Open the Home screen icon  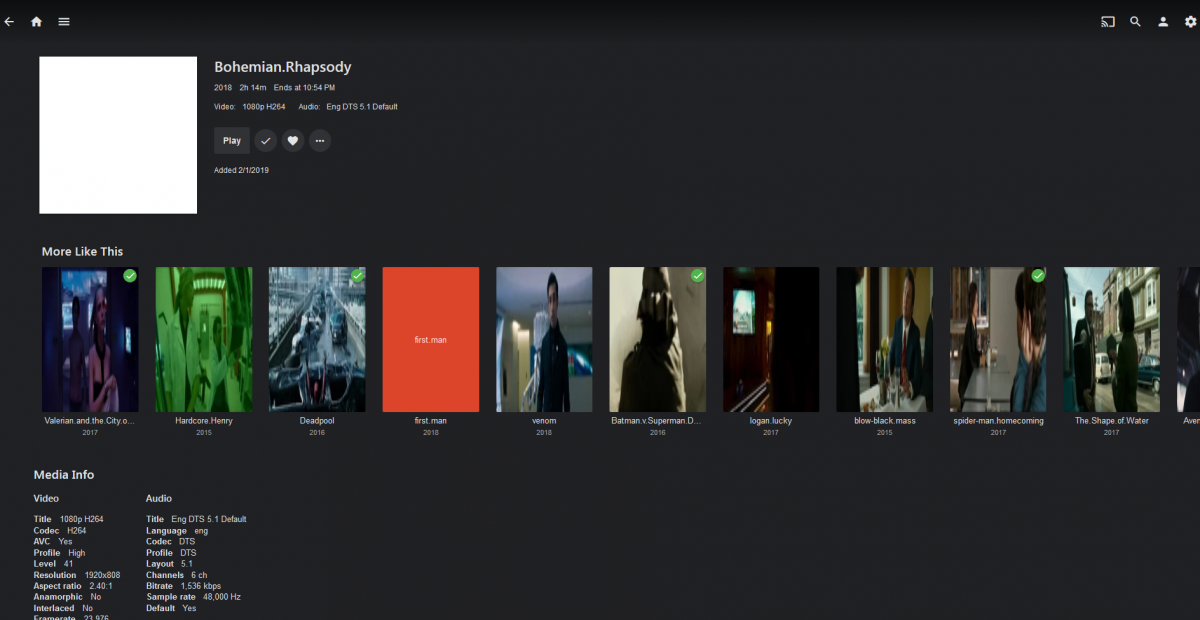[36, 21]
